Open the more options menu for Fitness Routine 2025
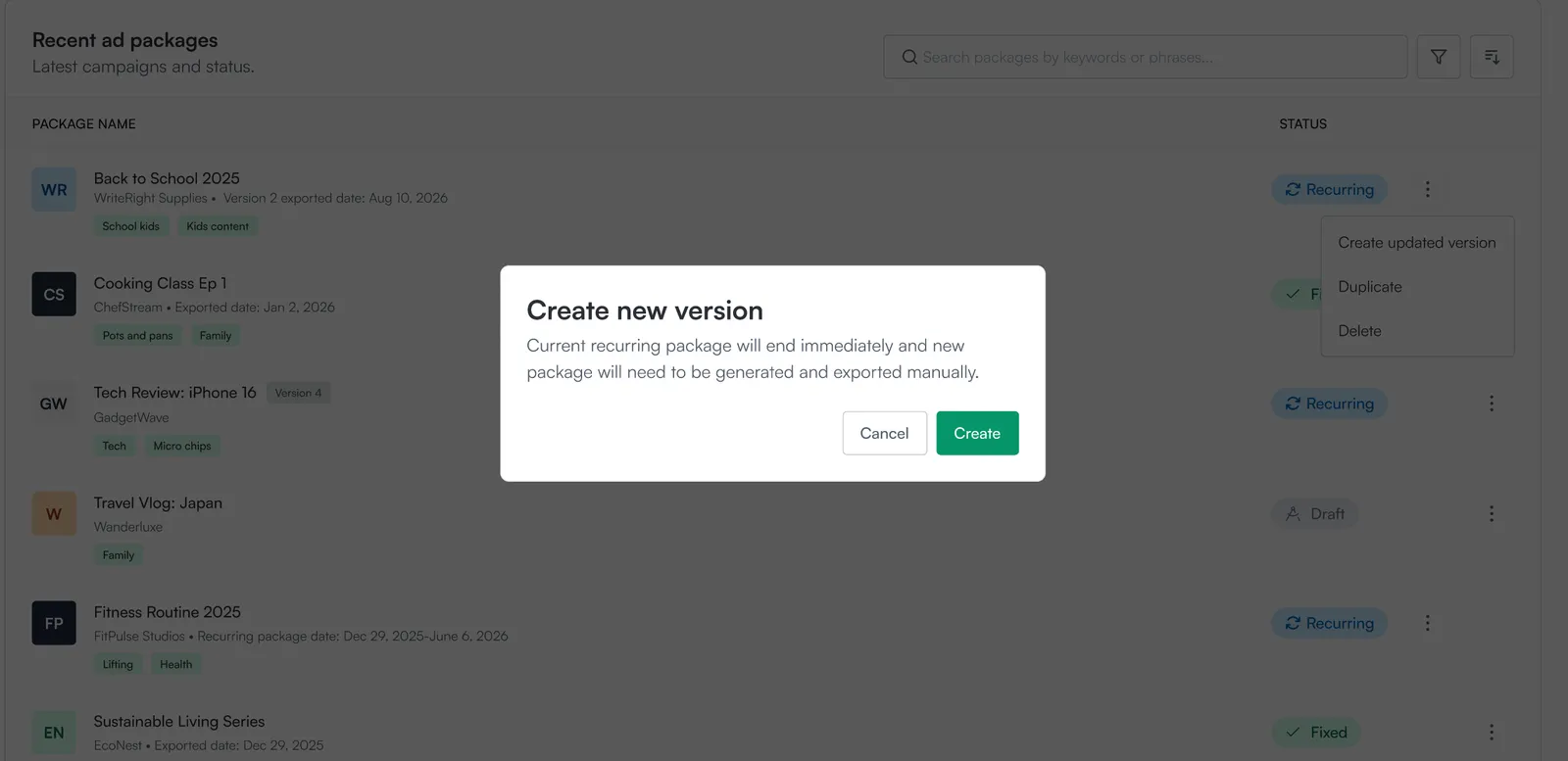This screenshot has width=1568, height=761. [x=1428, y=623]
